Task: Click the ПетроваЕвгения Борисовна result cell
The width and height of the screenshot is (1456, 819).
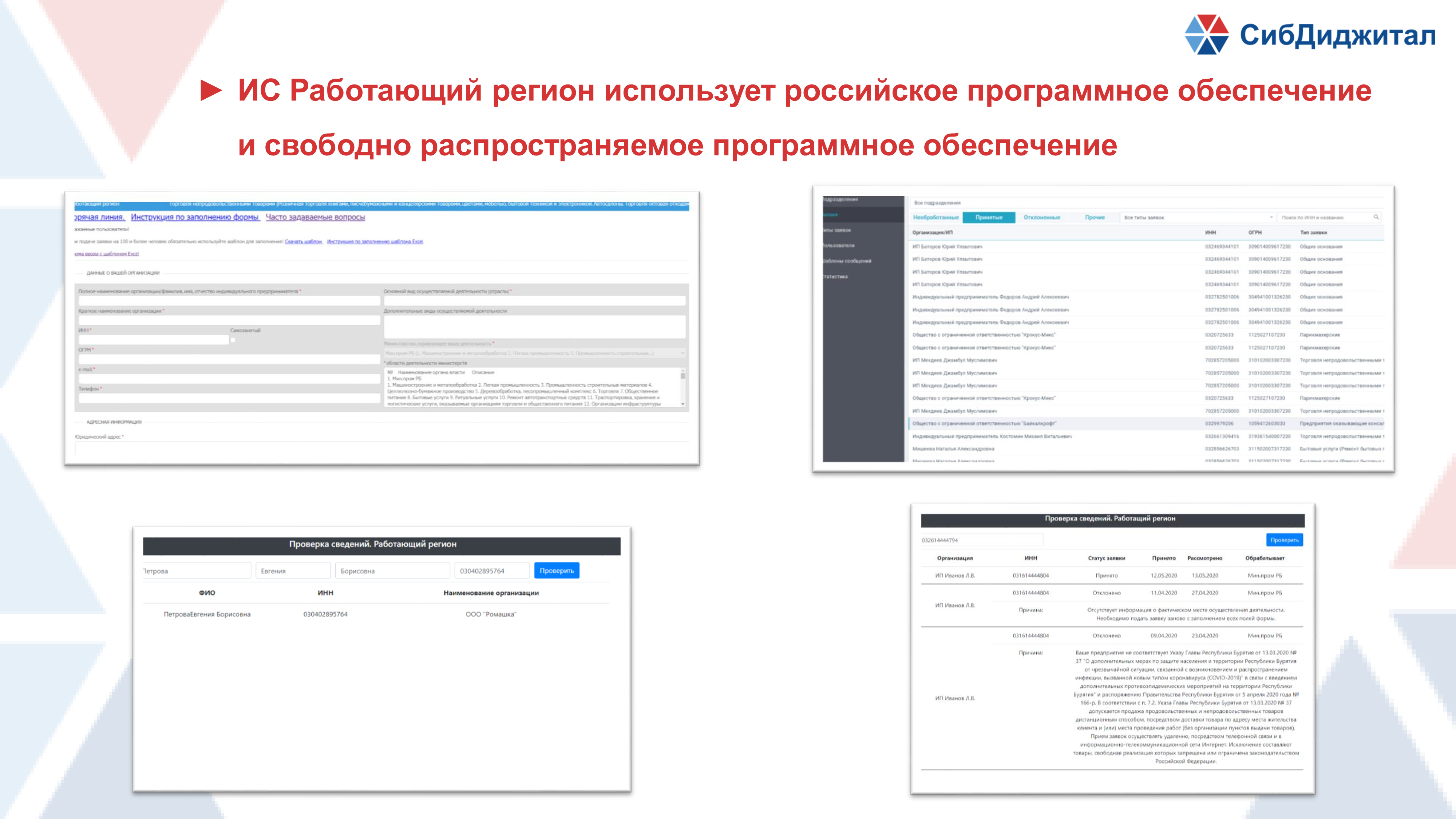Action: point(207,614)
